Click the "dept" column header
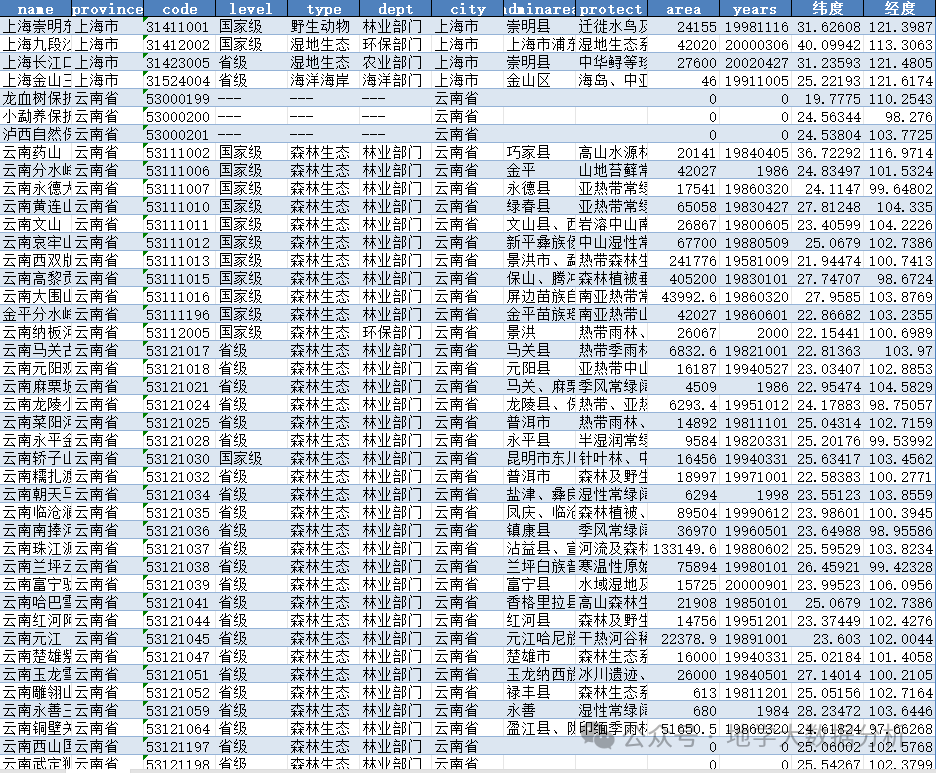The width and height of the screenshot is (936, 773). [396, 9]
